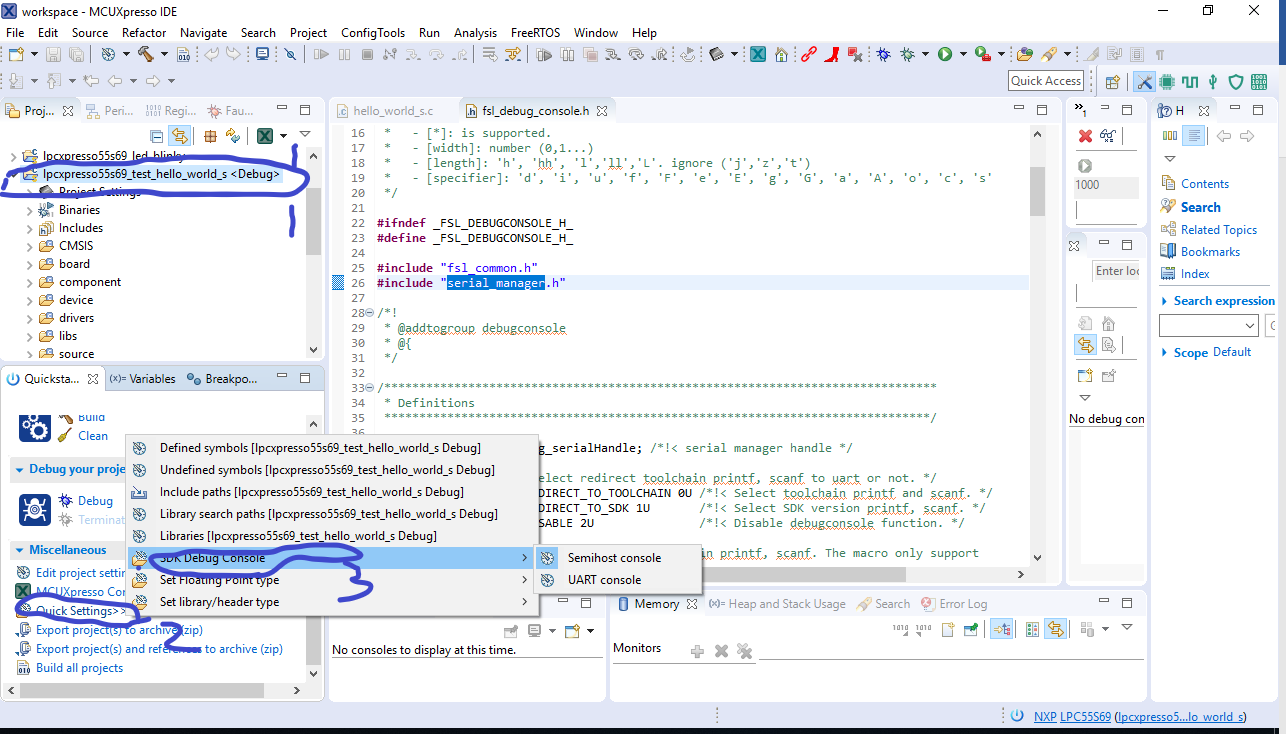Toggle the Pin Console icon in the console view

click(512, 631)
